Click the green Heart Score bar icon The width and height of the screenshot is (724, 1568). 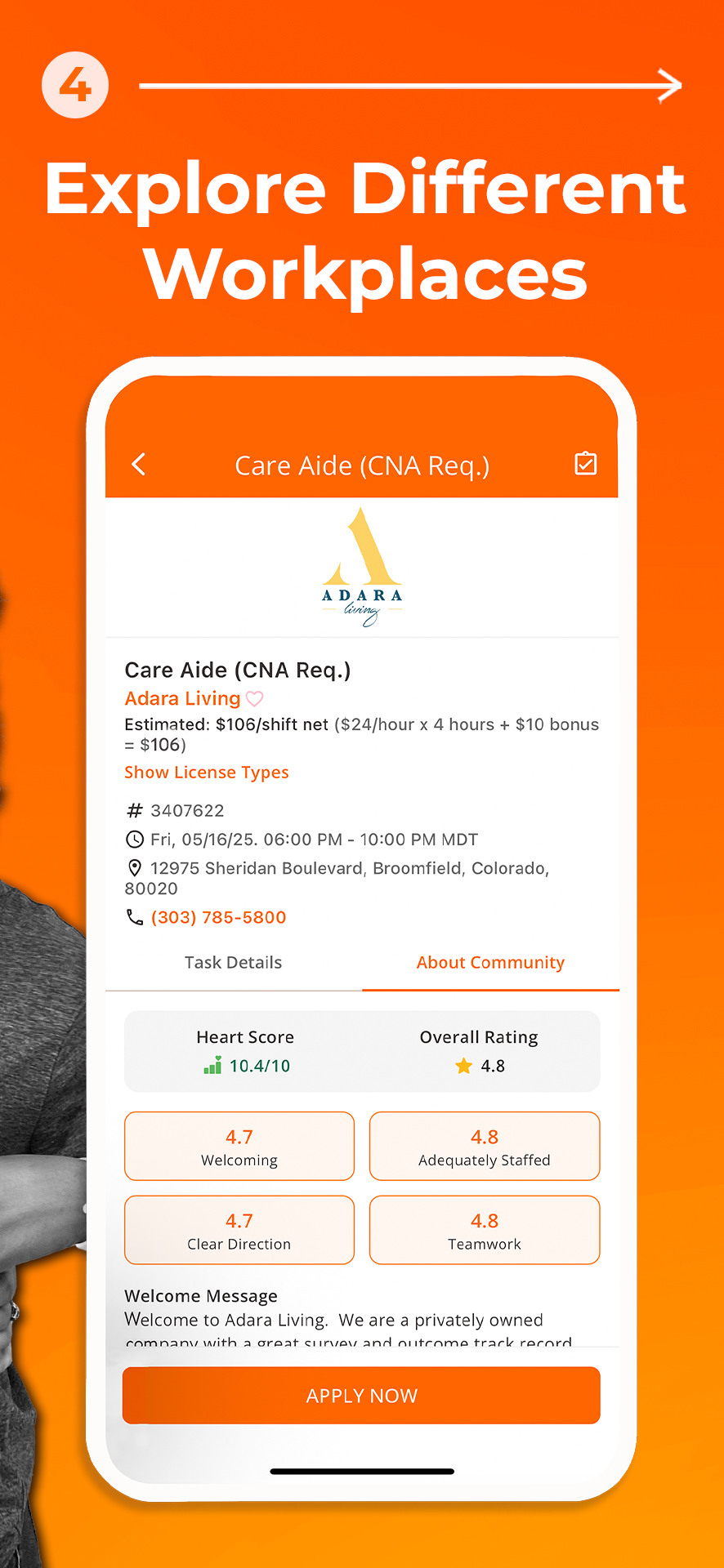tap(212, 1066)
